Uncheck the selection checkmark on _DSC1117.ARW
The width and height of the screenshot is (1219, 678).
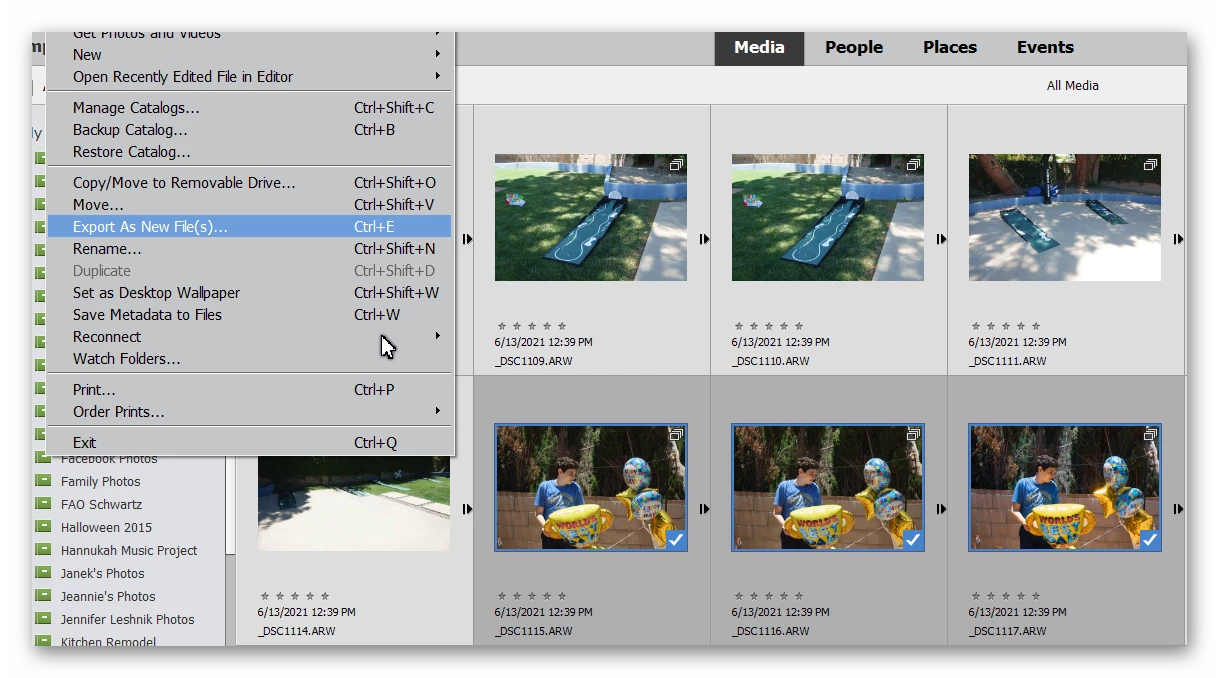[1150, 540]
